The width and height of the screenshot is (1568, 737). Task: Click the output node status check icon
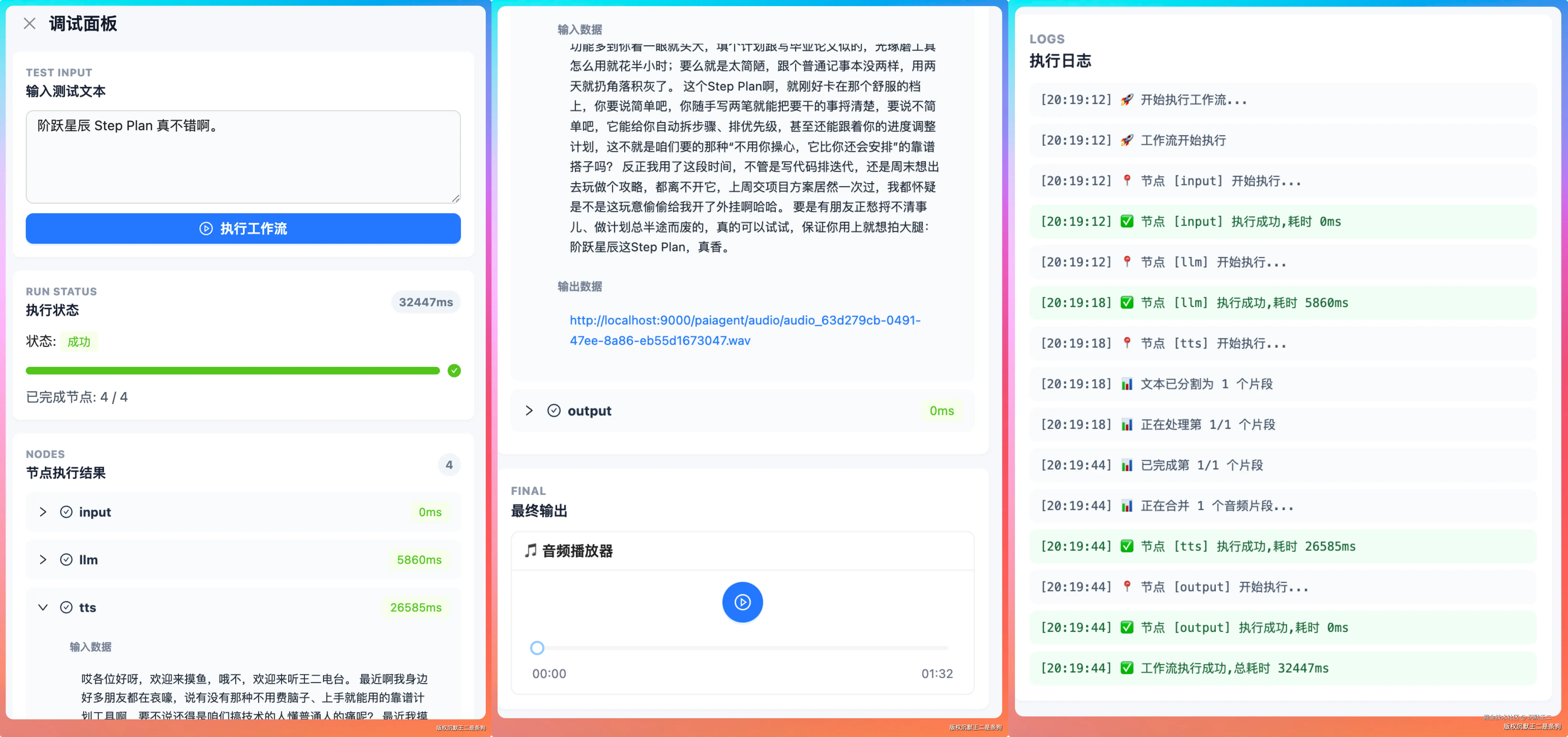point(554,411)
